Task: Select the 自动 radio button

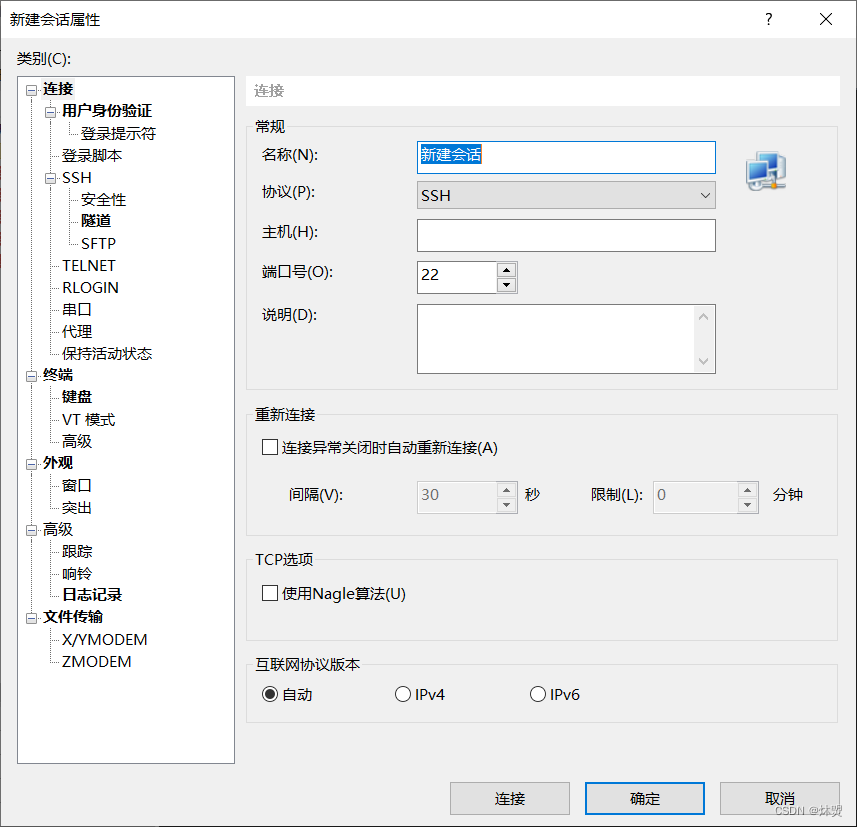Action: 270,694
